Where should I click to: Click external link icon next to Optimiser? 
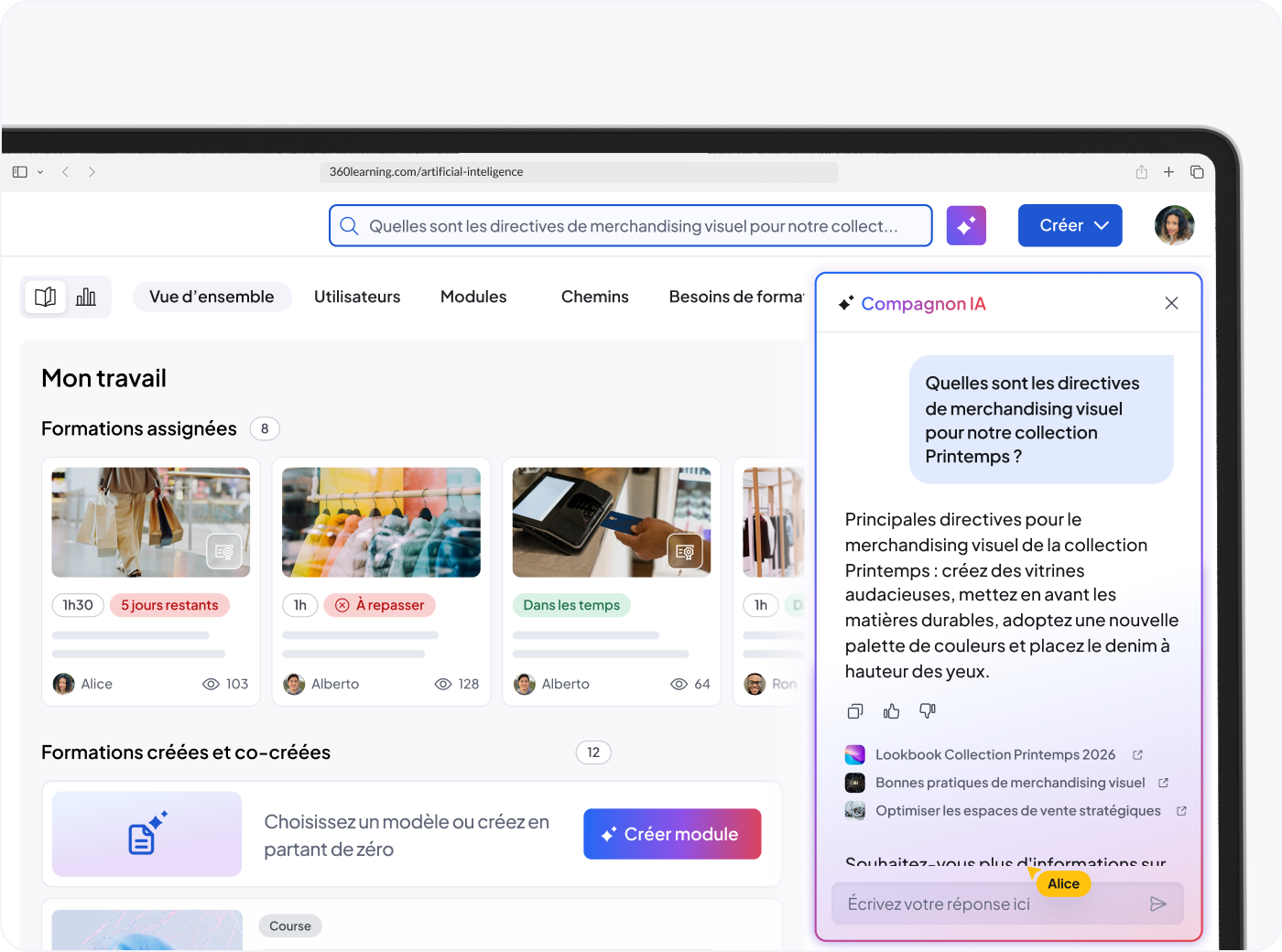coord(1181,811)
